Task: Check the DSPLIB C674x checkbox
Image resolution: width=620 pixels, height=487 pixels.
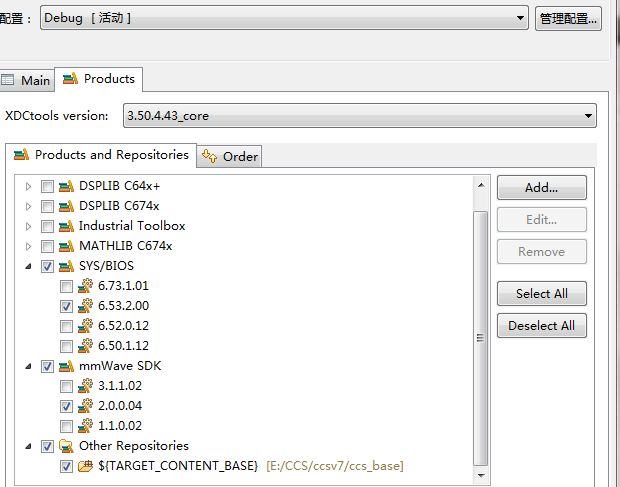Action: coord(47,206)
